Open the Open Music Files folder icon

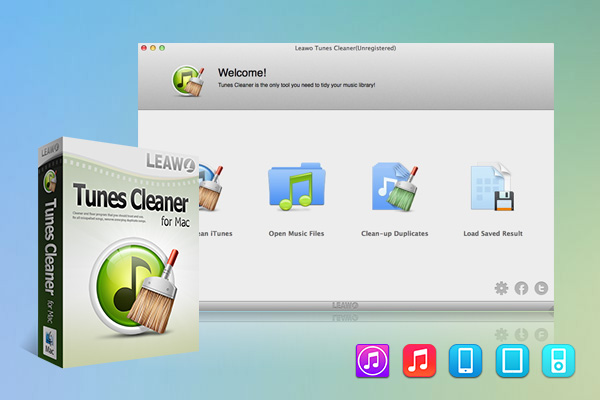[297, 186]
